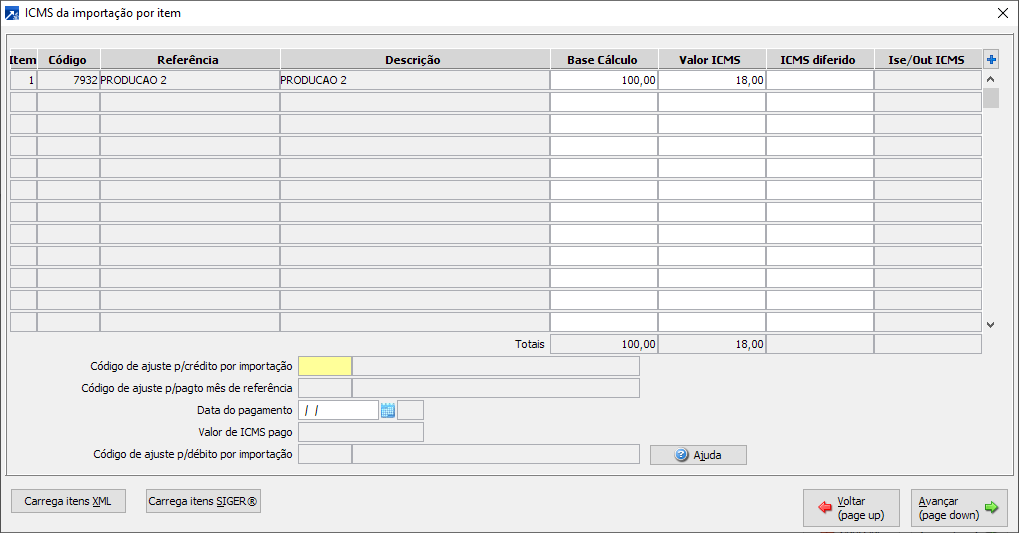This screenshot has height=535, width=1023.
Task: Click Carrega itens SIGER button
Action: (x=203, y=501)
